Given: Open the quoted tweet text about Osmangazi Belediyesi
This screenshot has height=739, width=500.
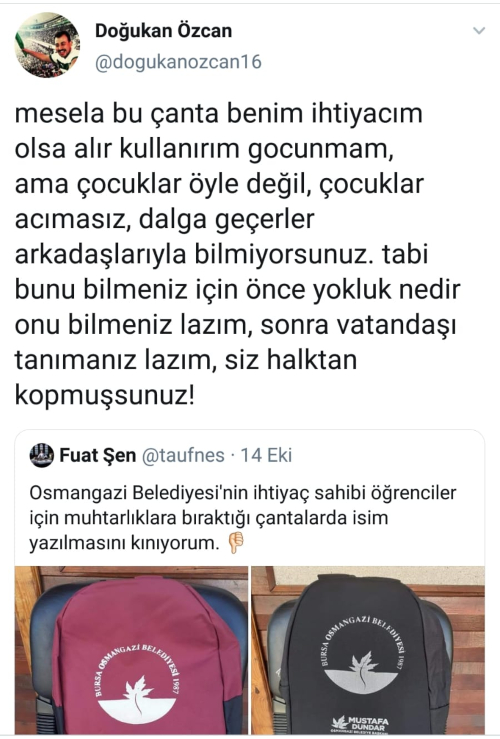Looking at the screenshot, I should coord(243,518).
